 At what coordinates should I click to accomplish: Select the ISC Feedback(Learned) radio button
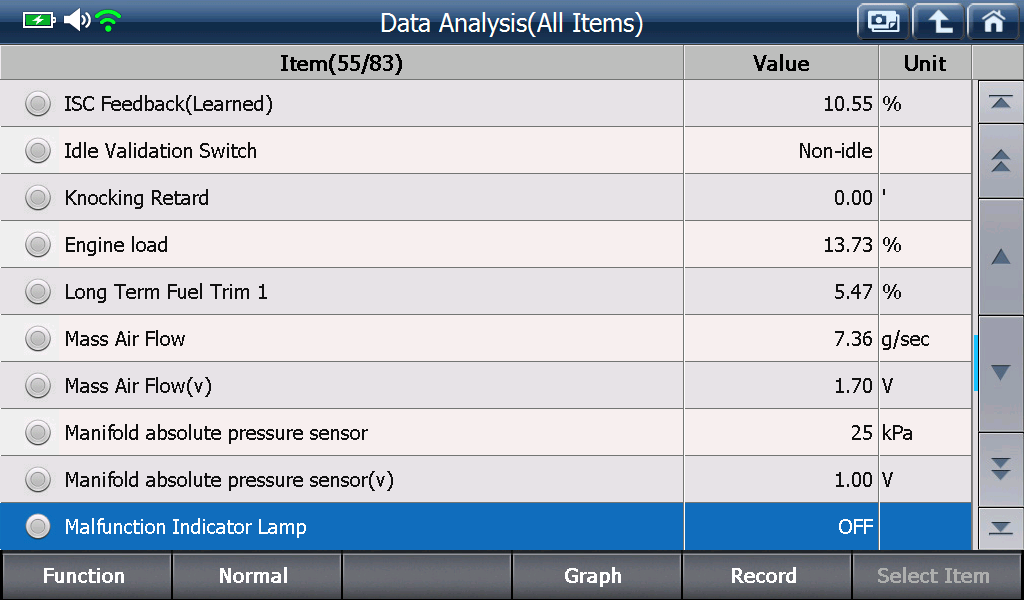pyautogui.click(x=38, y=103)
